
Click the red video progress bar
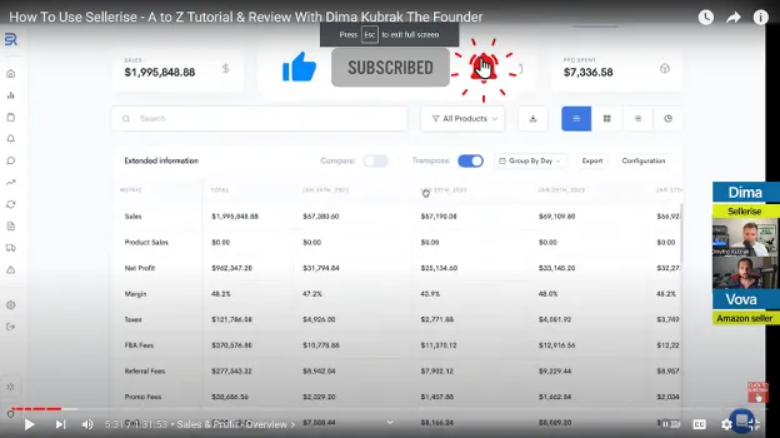[36, 409]
